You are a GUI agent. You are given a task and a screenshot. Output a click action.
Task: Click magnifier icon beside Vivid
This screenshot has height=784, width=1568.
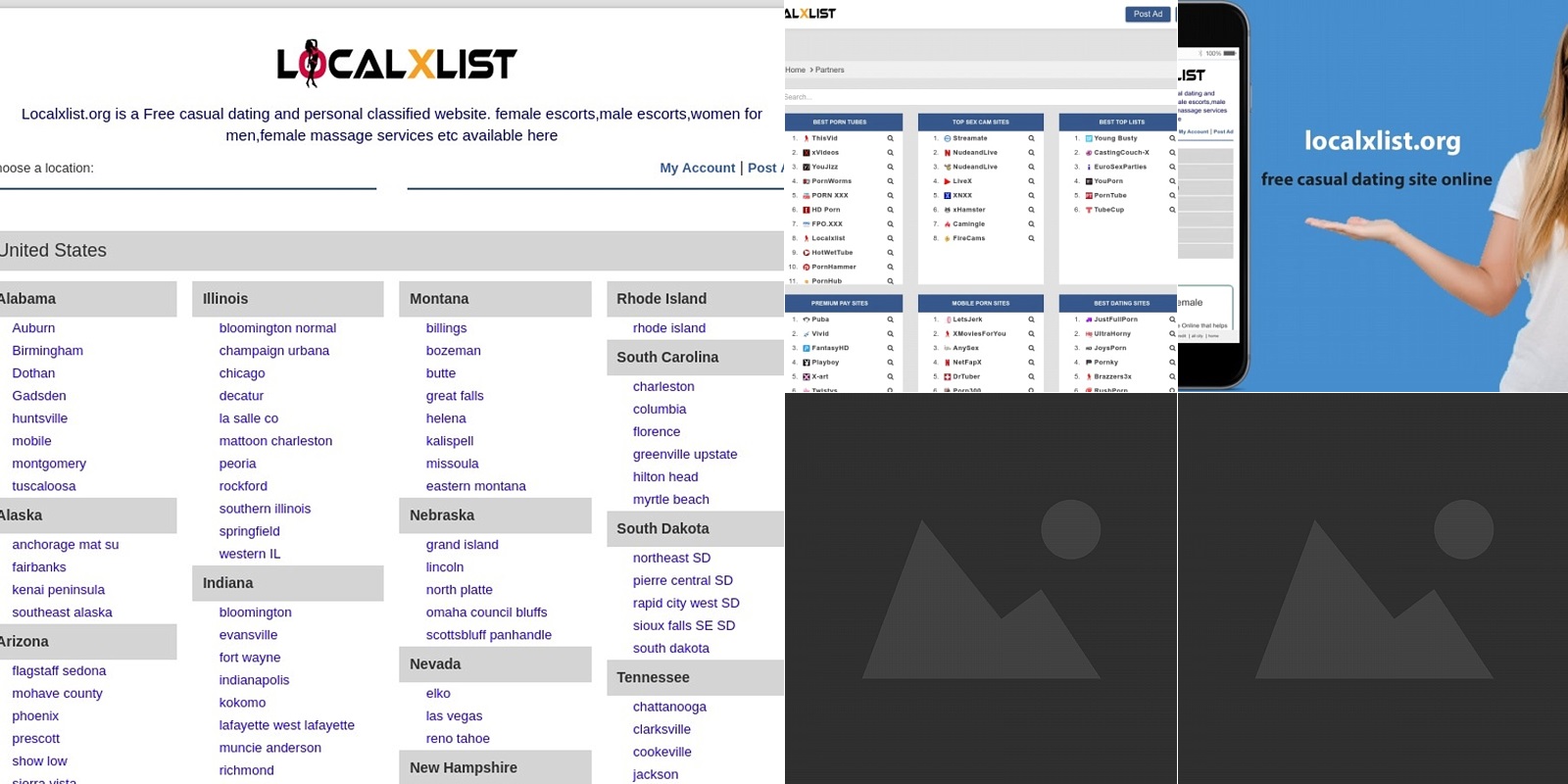coord(890,334)
